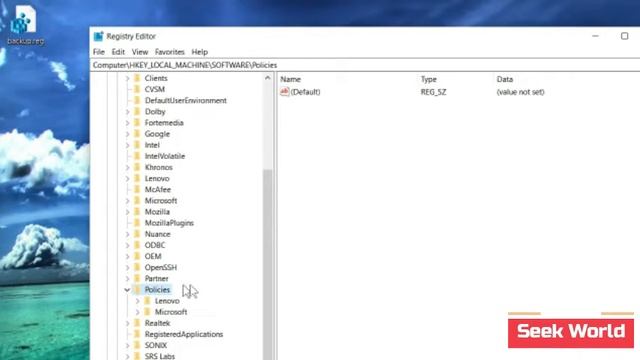The width and height of the screenshot is (640, 360).
Task: Open the View menu
Action: (x=140, y=52)
